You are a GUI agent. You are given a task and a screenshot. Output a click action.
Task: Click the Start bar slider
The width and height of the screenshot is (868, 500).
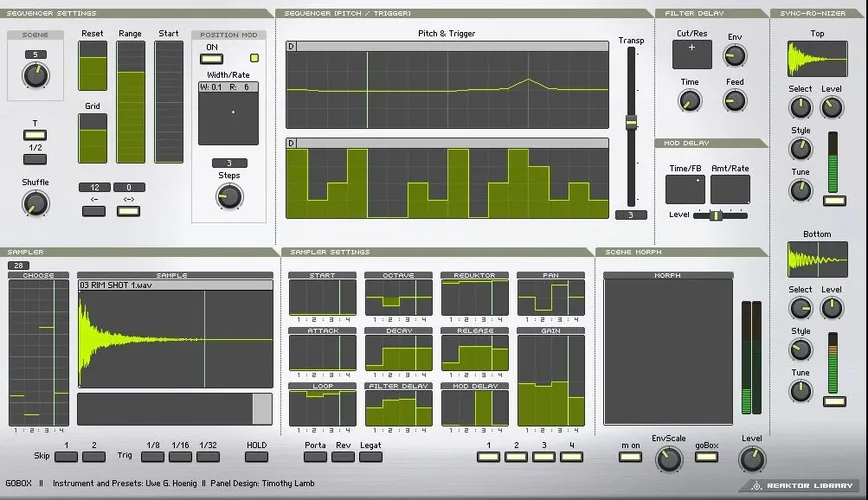tap(168, 102)
